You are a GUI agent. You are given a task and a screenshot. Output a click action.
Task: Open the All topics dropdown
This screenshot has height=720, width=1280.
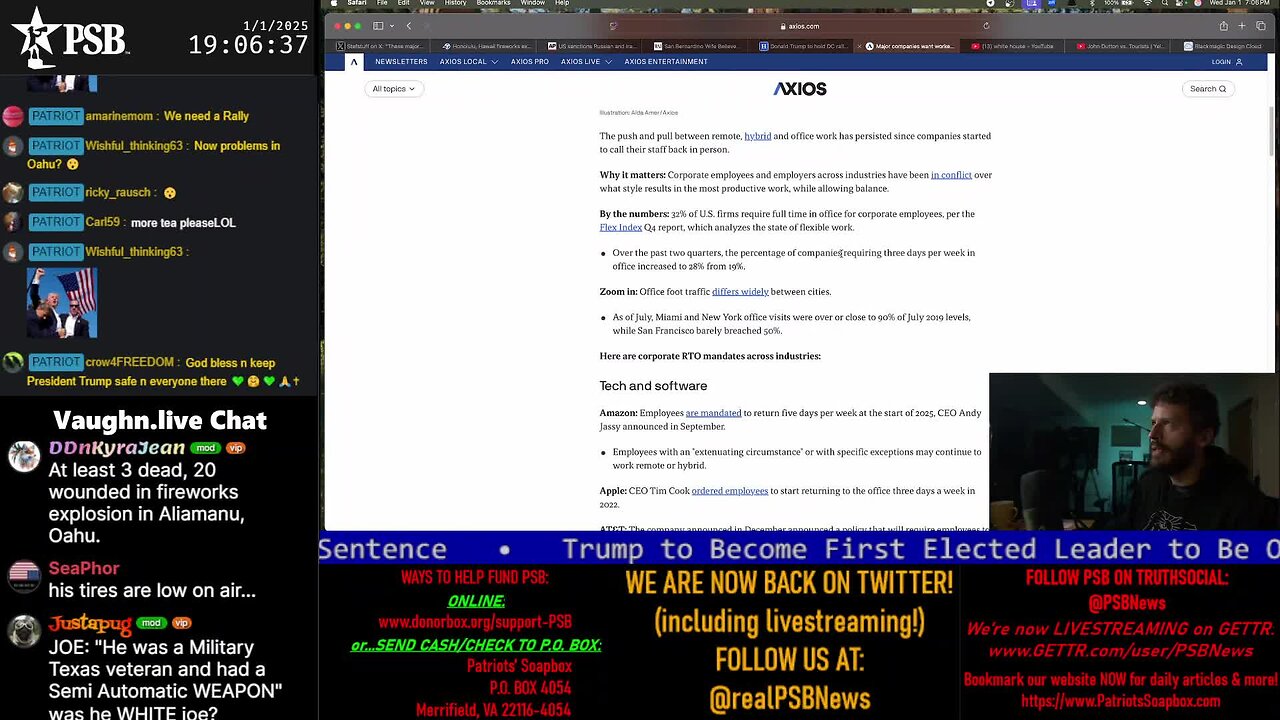[393, 89]
